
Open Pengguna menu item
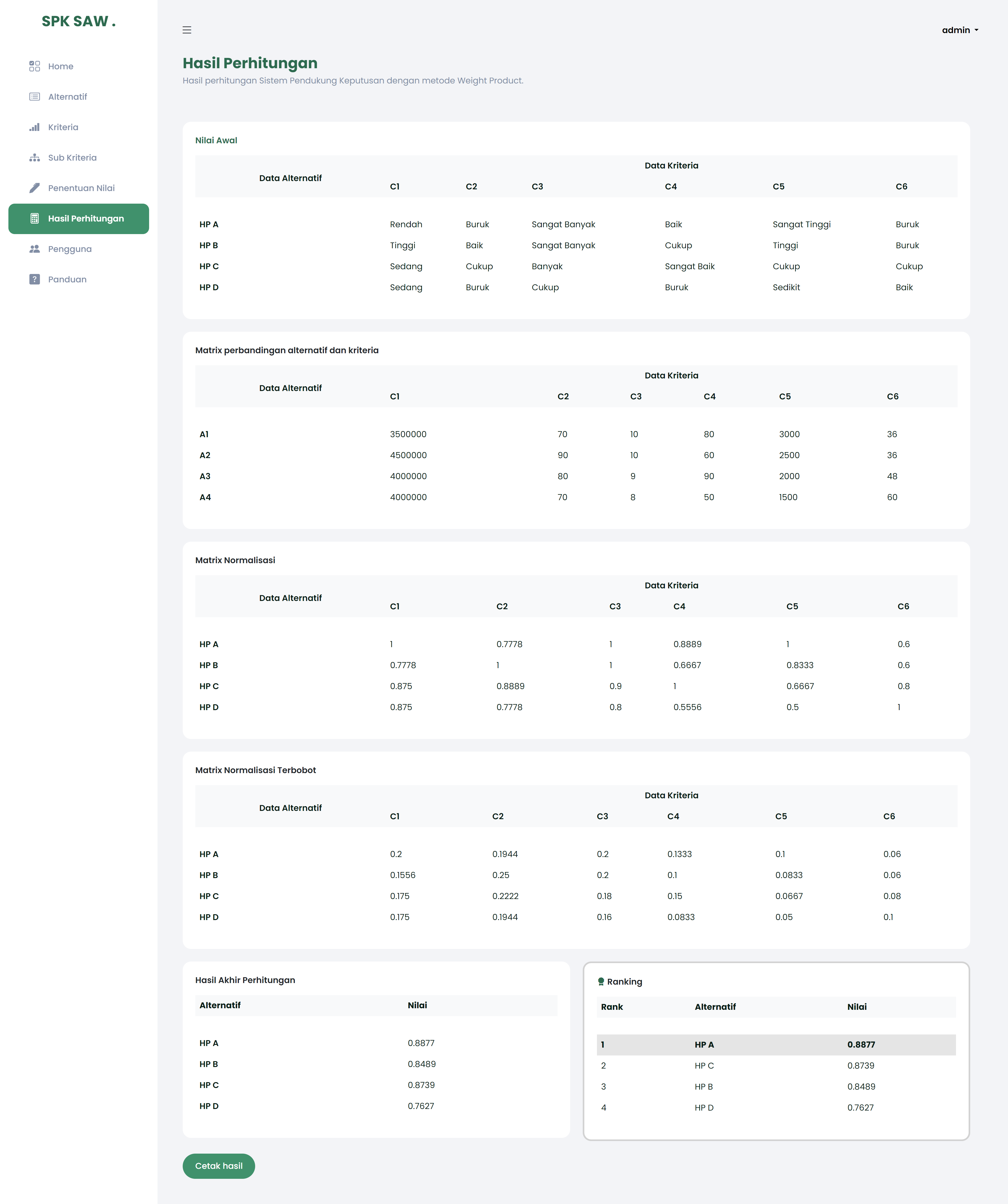78,249
